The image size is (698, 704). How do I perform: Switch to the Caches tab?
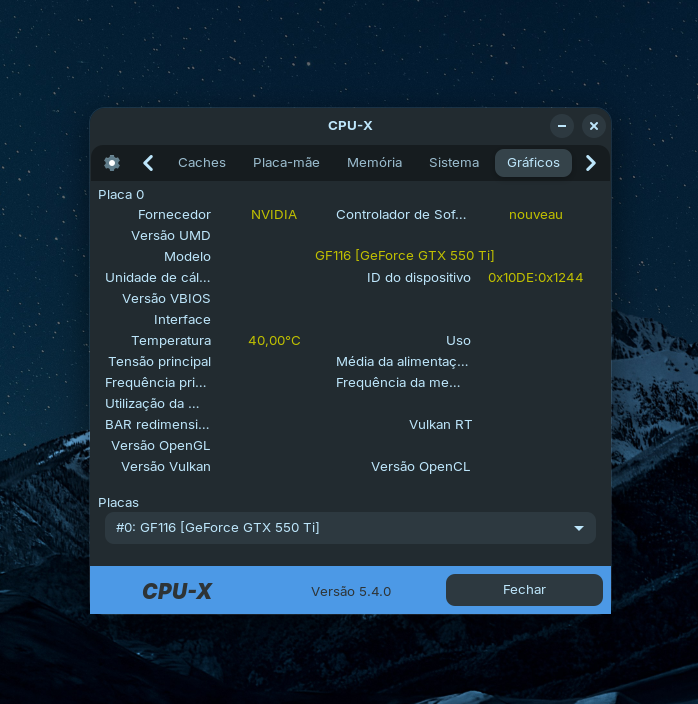coord(202,163)
